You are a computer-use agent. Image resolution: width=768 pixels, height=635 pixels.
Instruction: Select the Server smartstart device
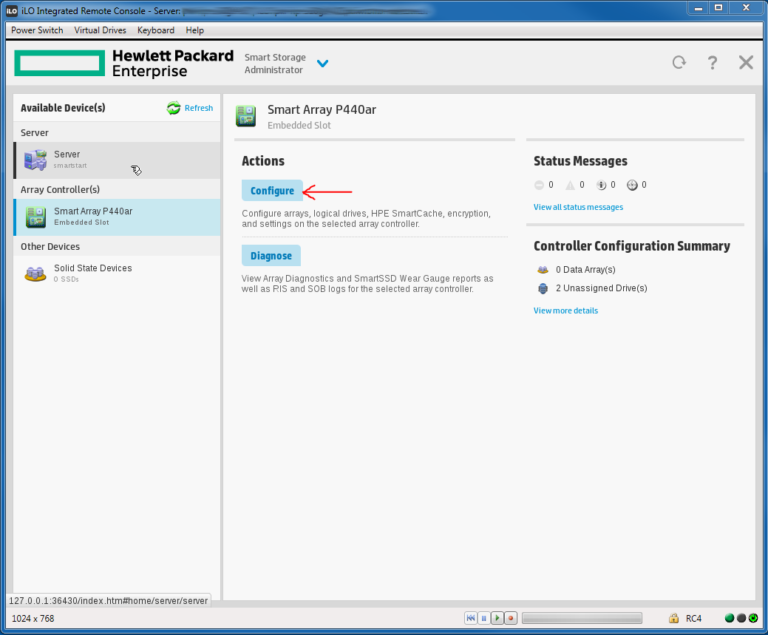[117, 160]
